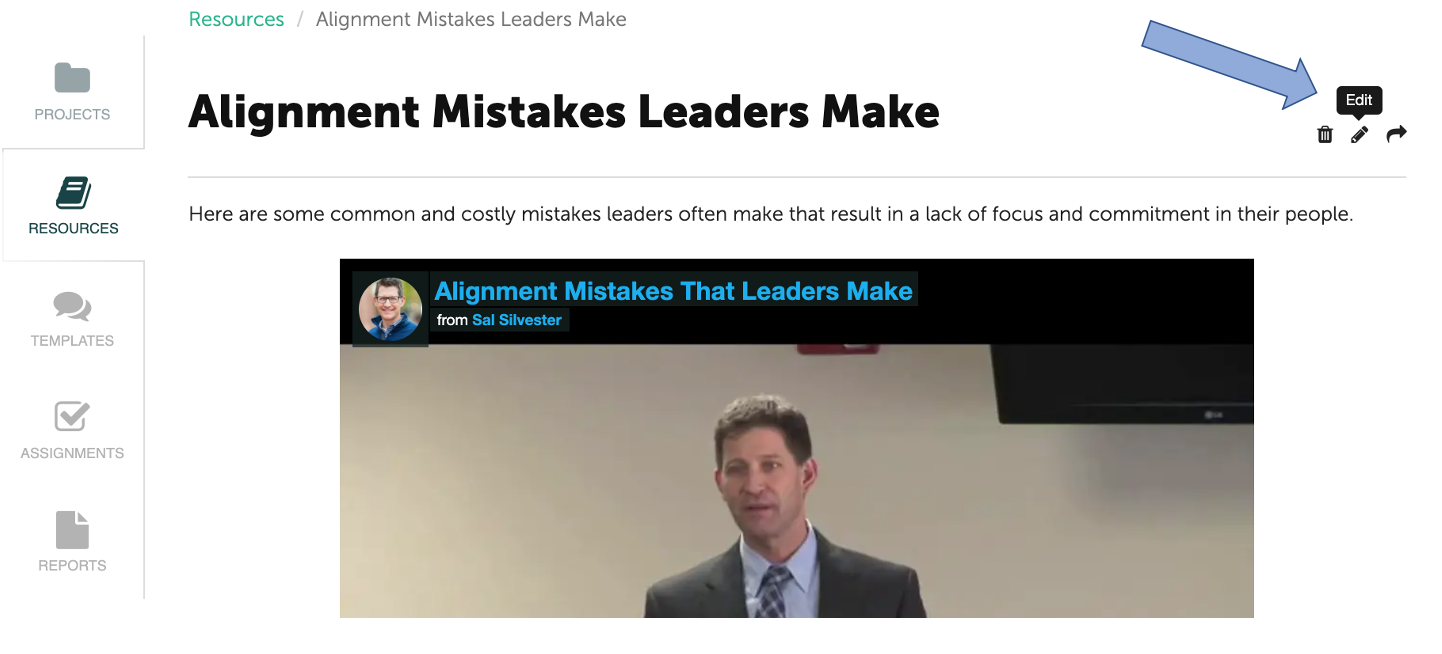Go to Resources via breadcrumb link

point(236,19)
